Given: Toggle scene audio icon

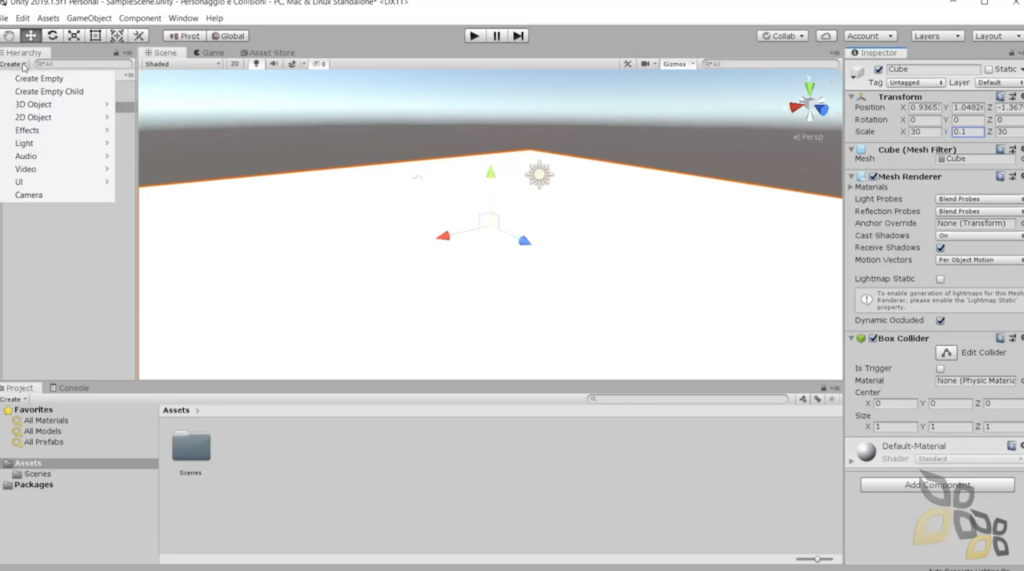Looking at the screenshot, I should coord(274,64).
